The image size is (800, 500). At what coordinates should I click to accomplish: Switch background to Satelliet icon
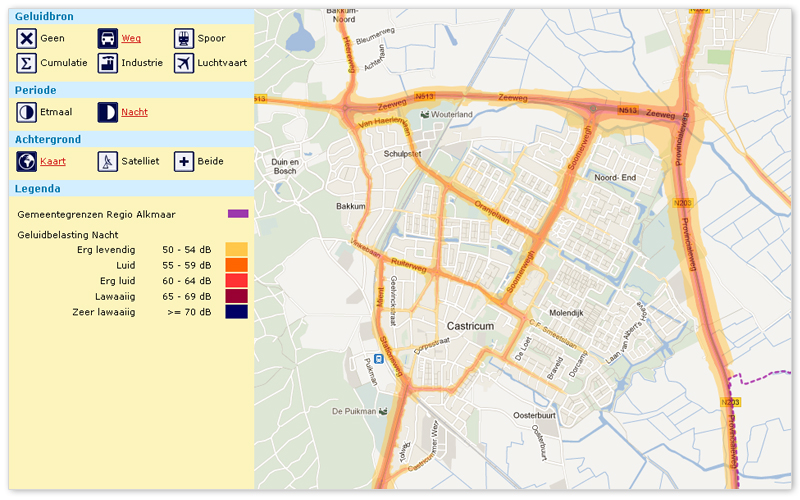click(x=107, y=161)
